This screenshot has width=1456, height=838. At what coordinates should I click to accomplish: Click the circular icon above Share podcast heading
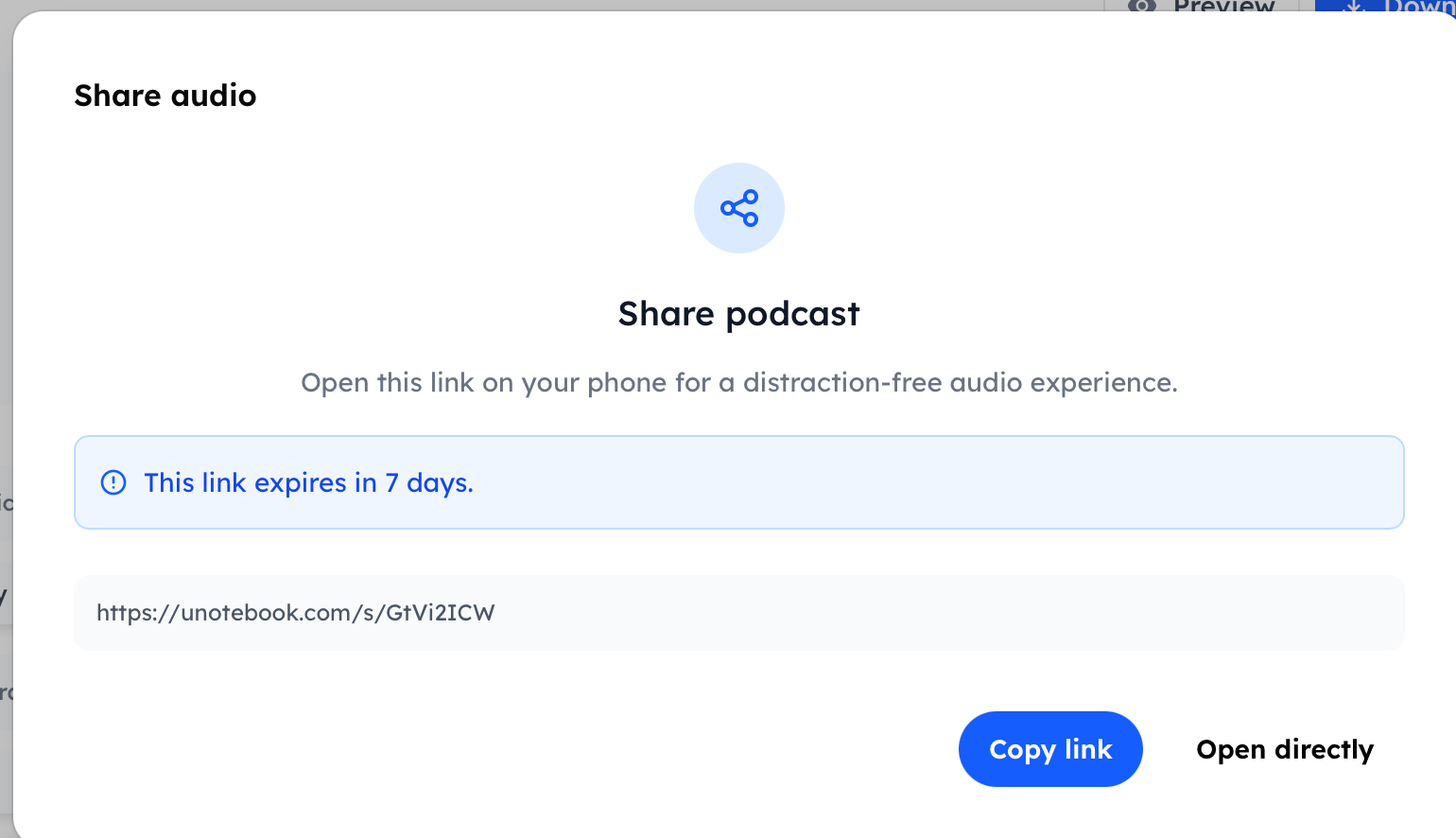[x=738, y=207]
